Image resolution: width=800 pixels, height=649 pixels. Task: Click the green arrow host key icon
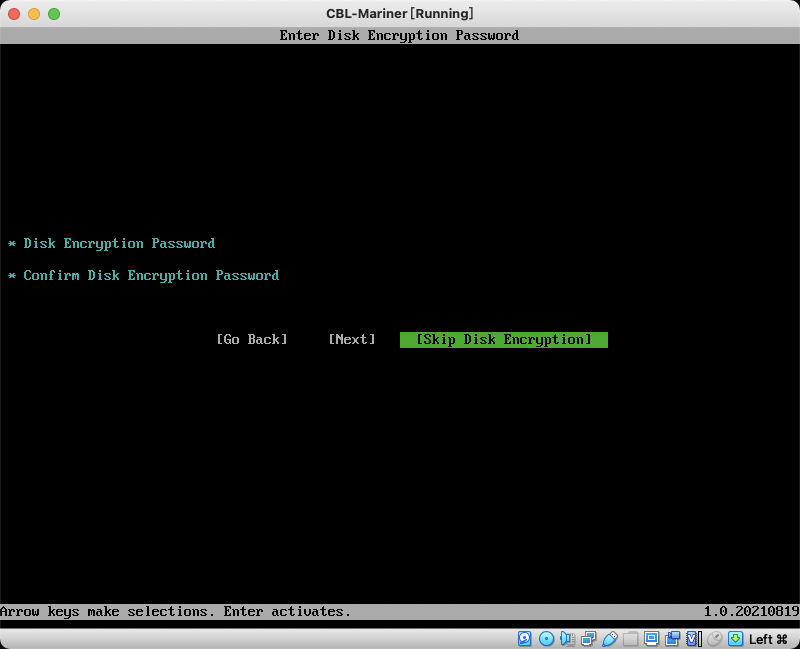(x=735, y=638)
